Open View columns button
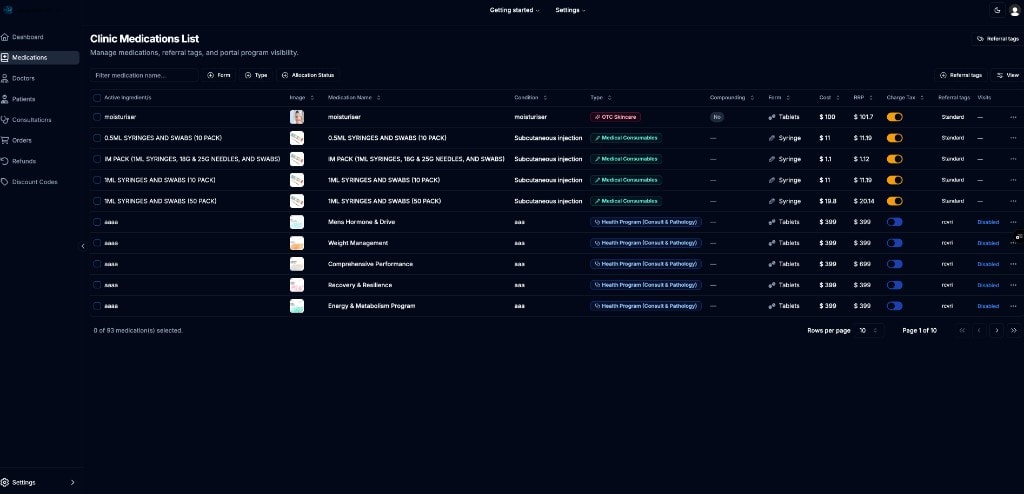The height and width of the screenshot is (494, 1024). coord(1008,75)
